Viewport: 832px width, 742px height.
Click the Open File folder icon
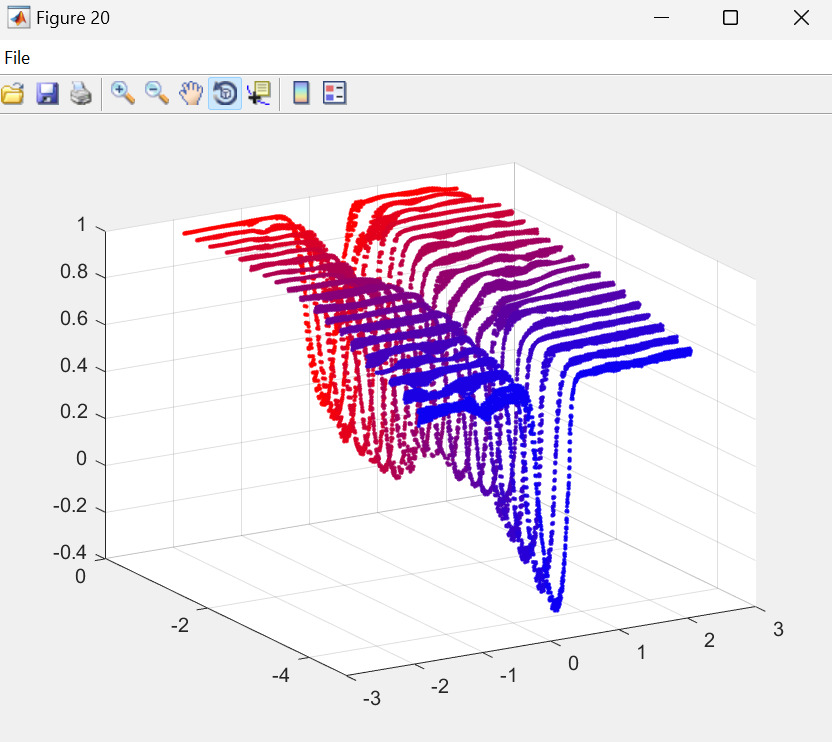click(x=13, y=94)
